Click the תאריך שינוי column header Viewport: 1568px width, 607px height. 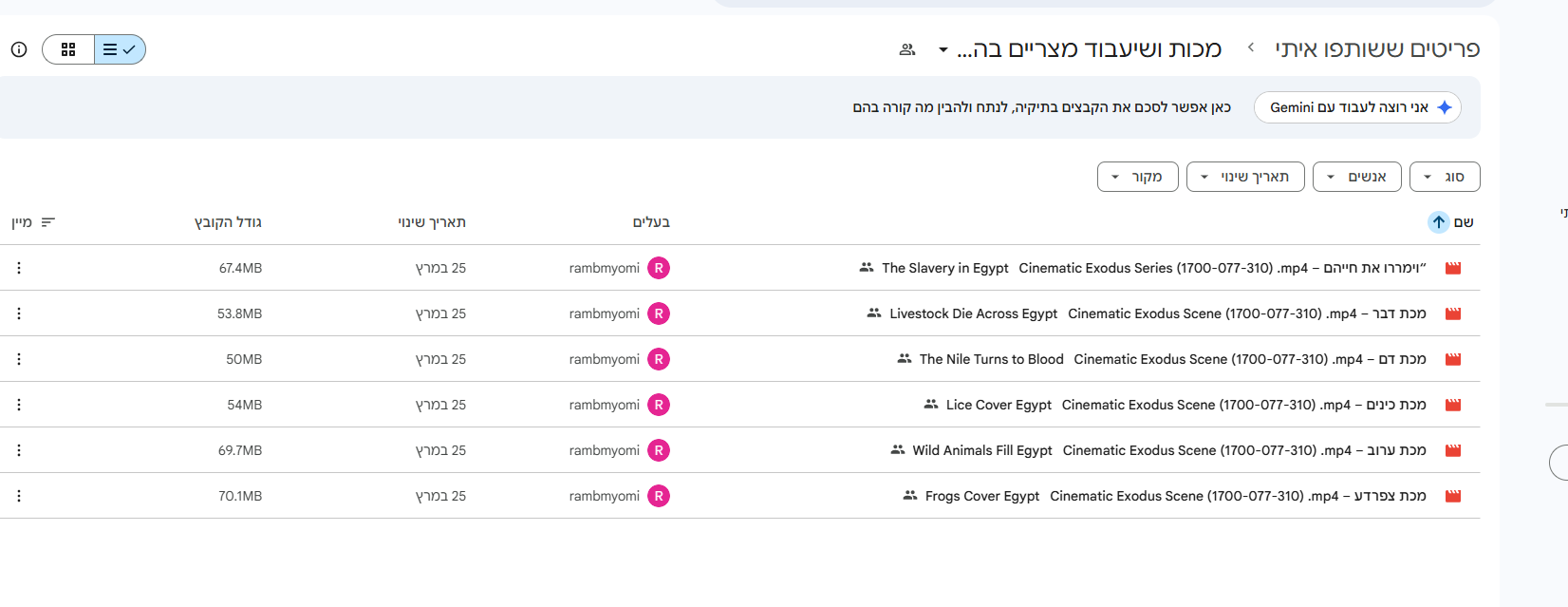(x=432, y=222)
